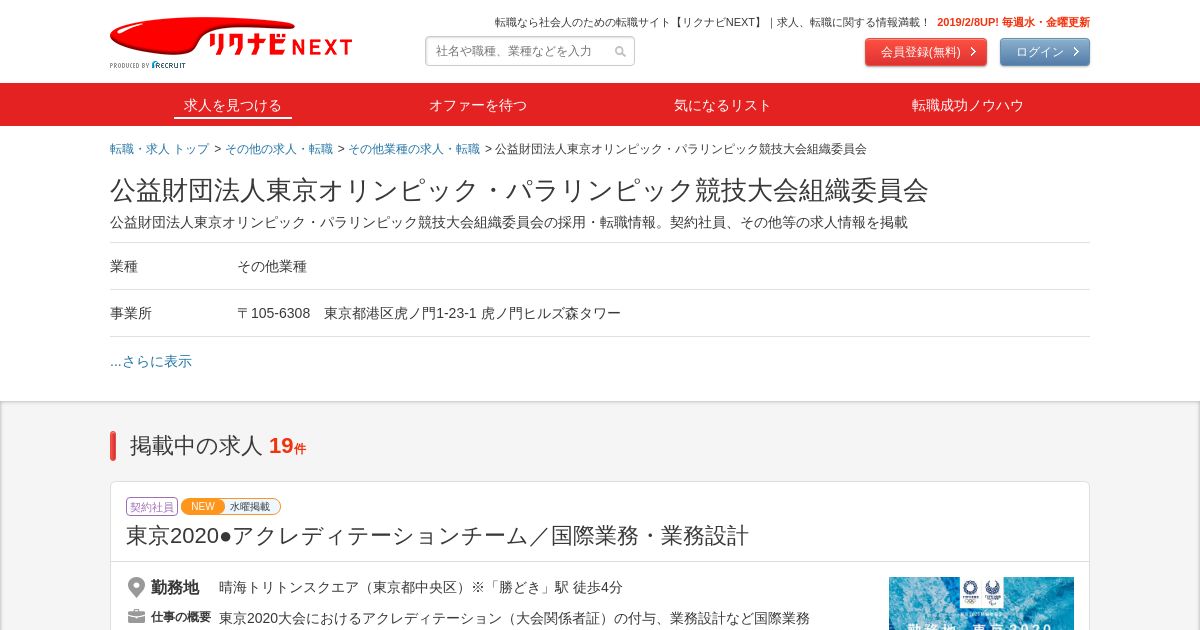Click the NEW 水曜掲載 badge

pyautogui.click(x=231, y=507)
